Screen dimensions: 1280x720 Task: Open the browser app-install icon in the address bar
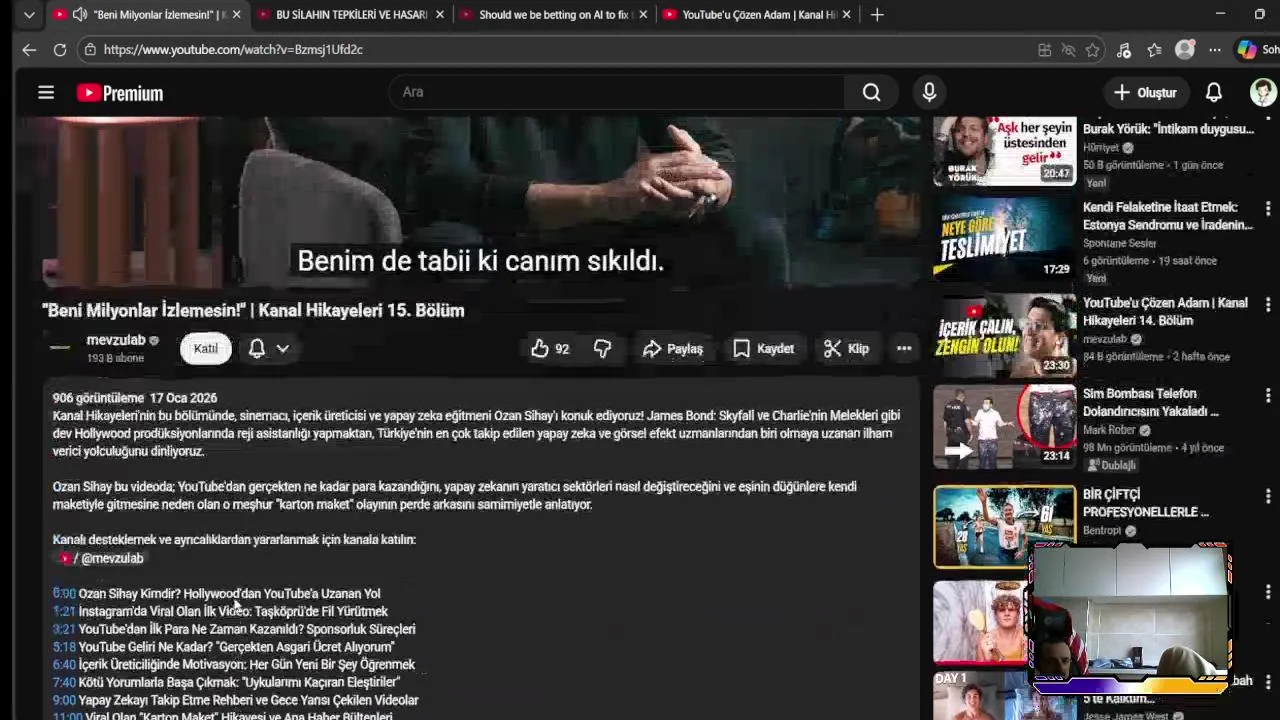pyautogui.click(x=1044, y=49)
